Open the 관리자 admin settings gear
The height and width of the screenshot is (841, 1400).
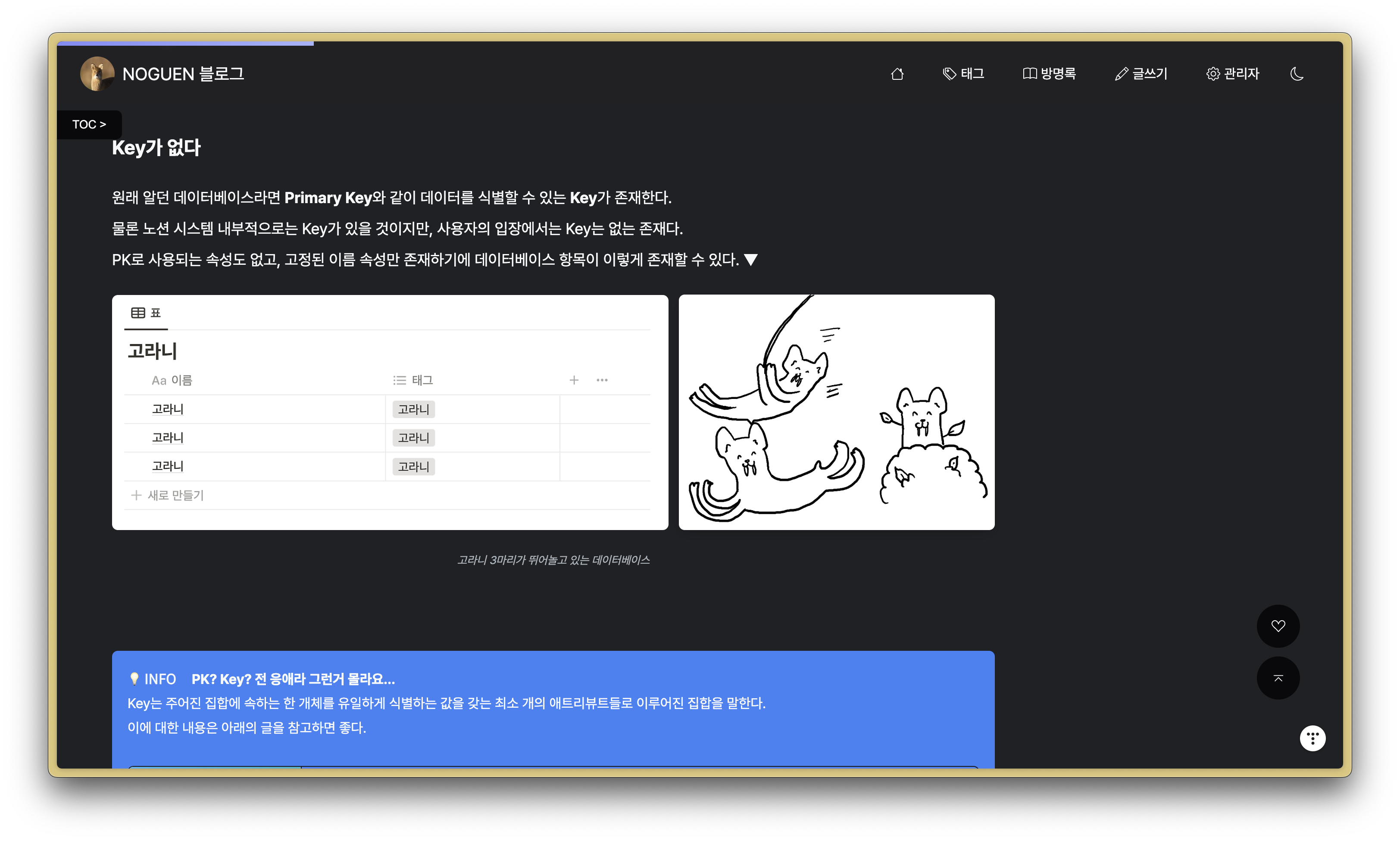click(1232, 74)
